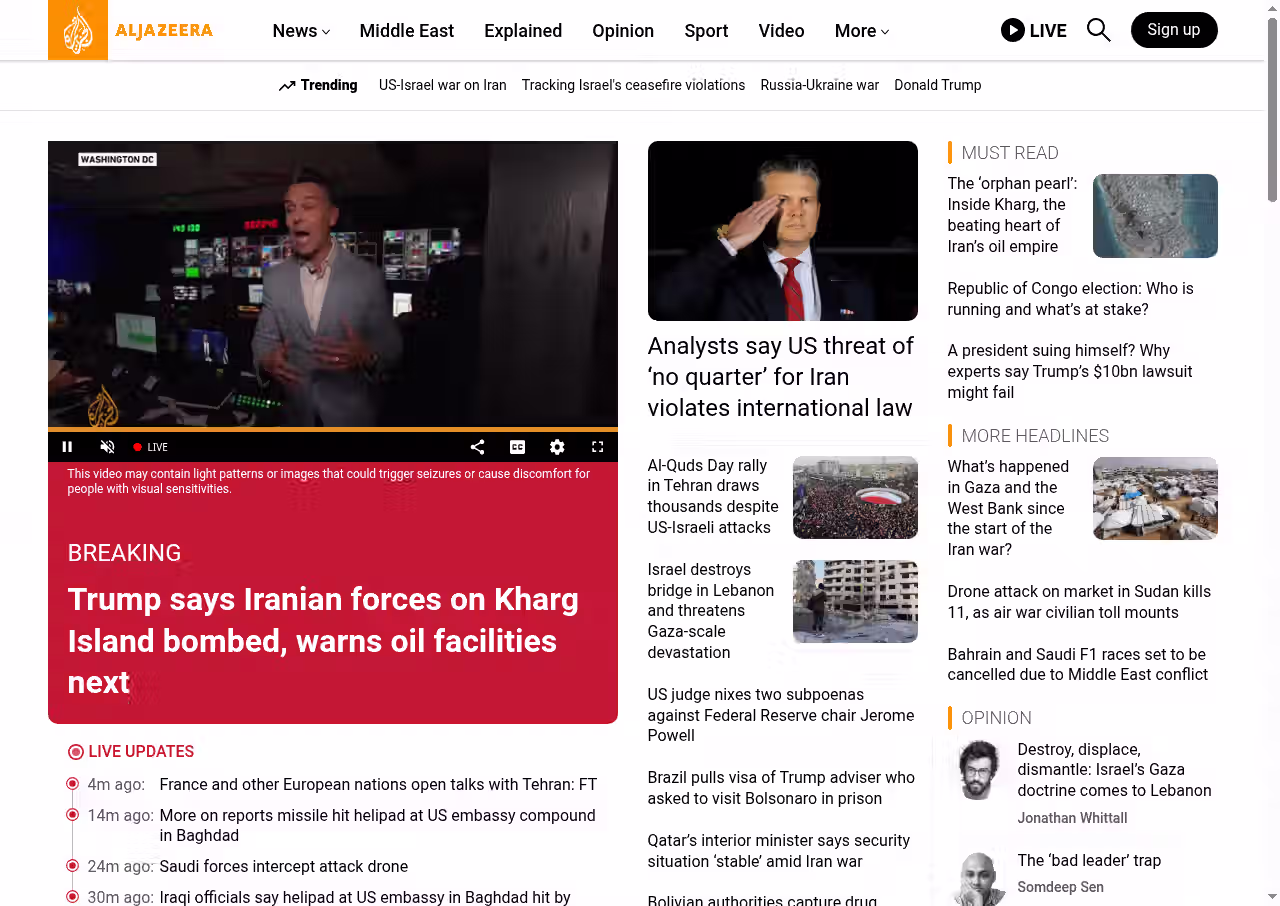Open the Middle East section
Image resolution: width=1280 pixels, height=906 pixels.
pyautogui.click(x=406, y=31)
